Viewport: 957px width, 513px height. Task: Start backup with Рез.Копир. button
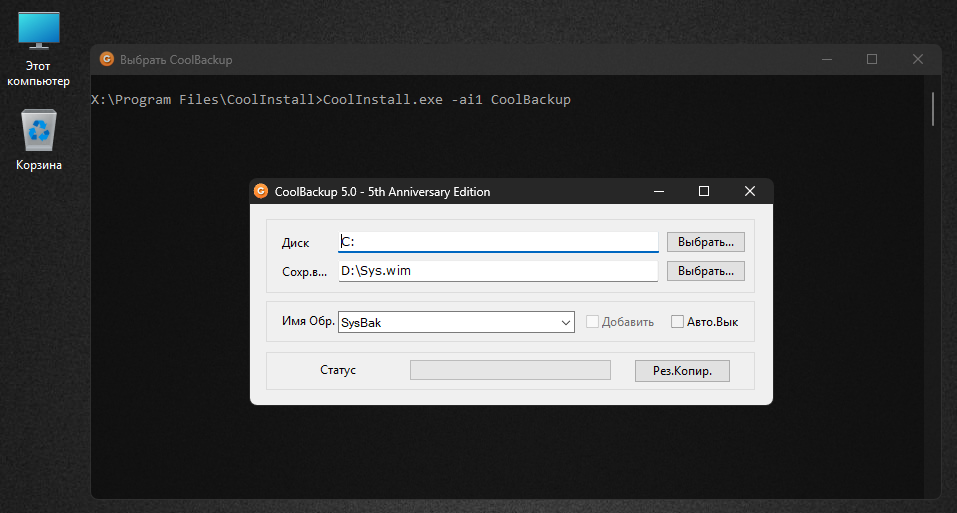(x=682, y=371)
